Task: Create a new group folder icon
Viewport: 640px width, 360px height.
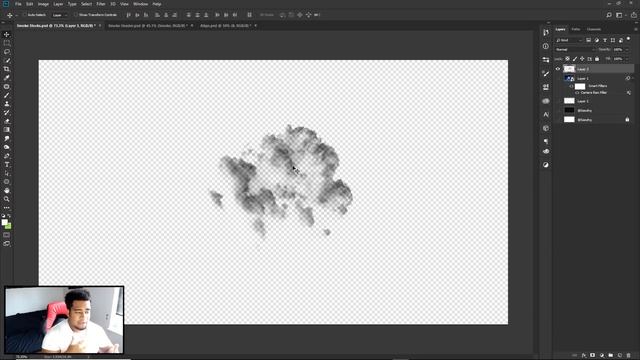Action: [611, 356]
